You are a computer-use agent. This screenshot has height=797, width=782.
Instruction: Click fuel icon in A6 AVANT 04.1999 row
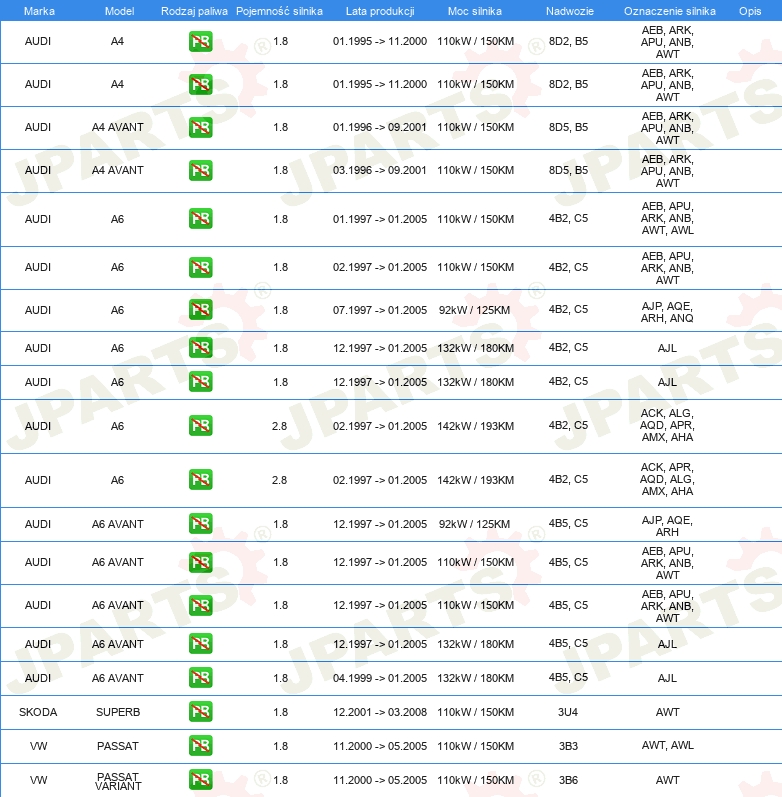click(x=200, y=678)
